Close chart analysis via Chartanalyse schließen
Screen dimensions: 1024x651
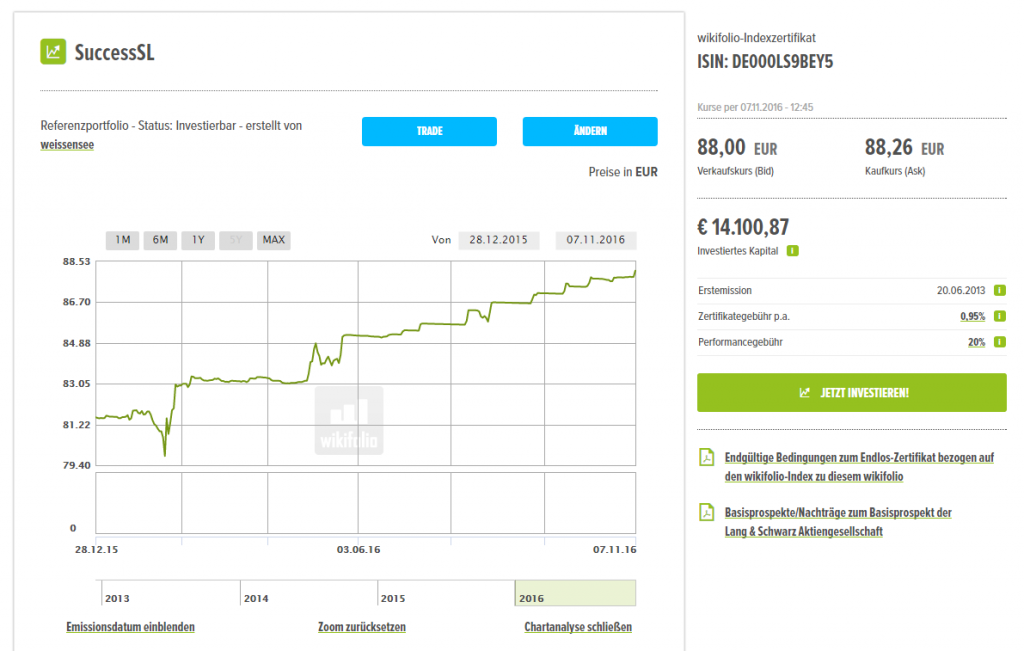click(x=577, y=627)
